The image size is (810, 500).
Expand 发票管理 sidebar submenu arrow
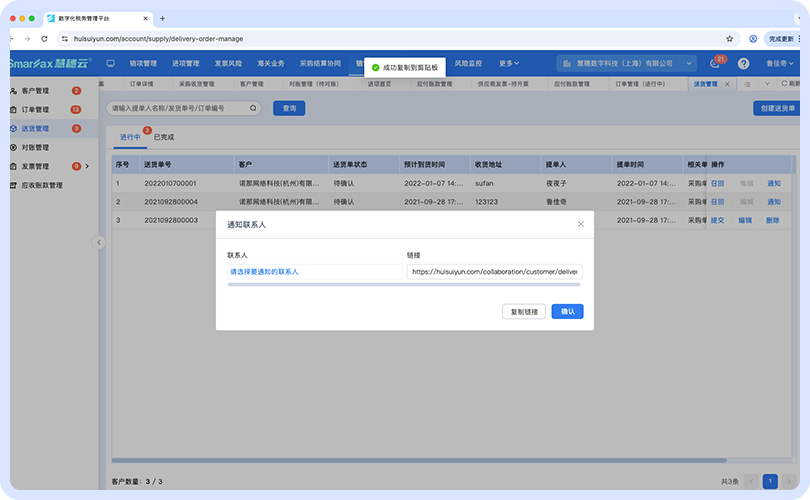coord(87,166)
